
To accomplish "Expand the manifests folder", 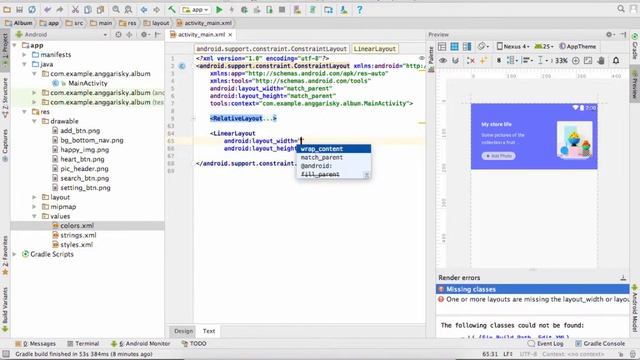I will point(24,55).
